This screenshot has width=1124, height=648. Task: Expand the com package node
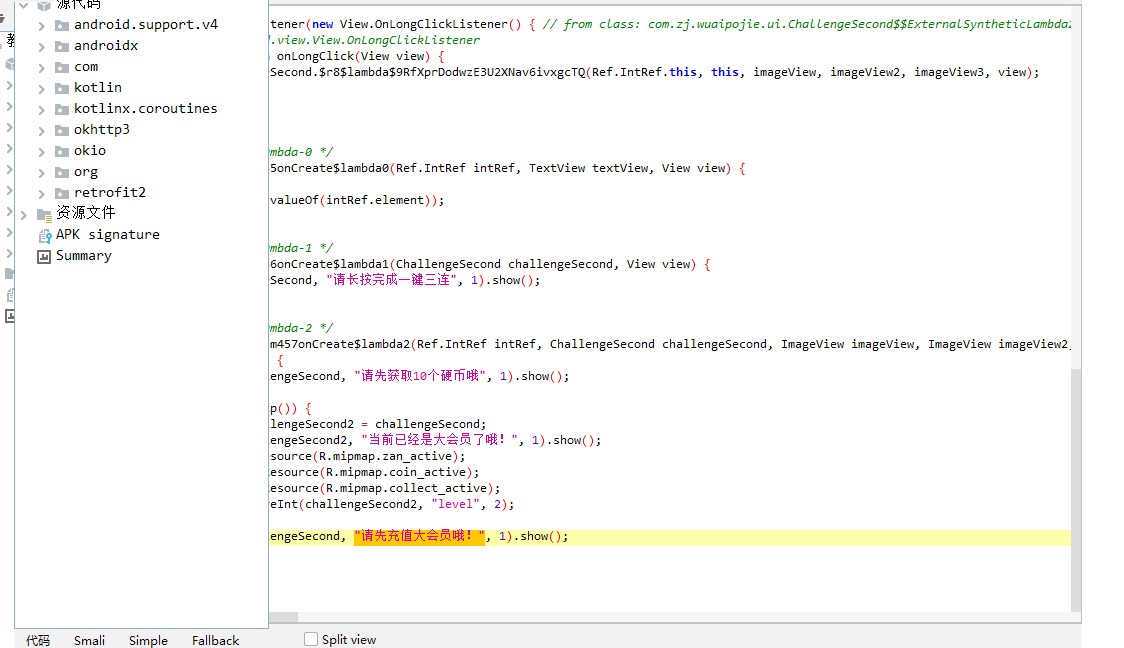[41, 67]
